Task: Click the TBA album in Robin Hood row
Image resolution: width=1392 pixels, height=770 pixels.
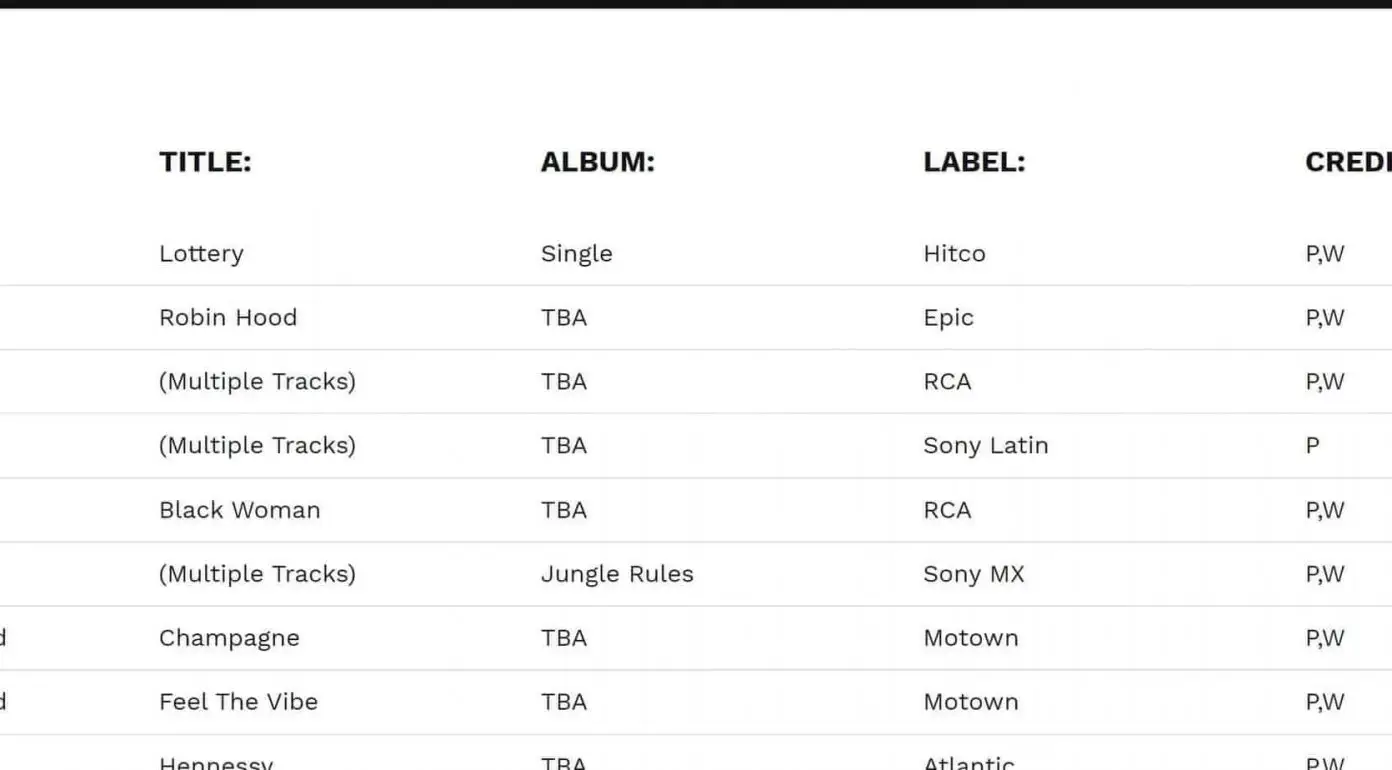Action: pyautogui.click(x=564, y=318)
